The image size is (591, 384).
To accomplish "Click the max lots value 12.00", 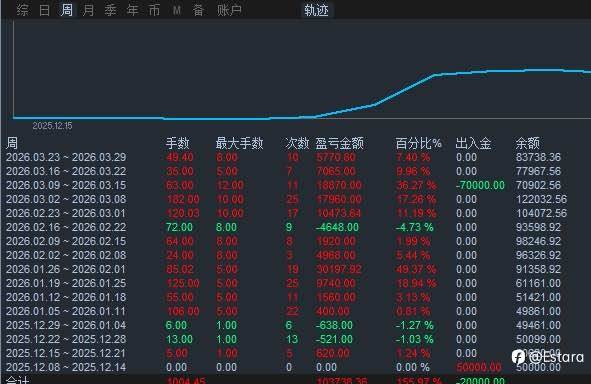I will [230, 185].
